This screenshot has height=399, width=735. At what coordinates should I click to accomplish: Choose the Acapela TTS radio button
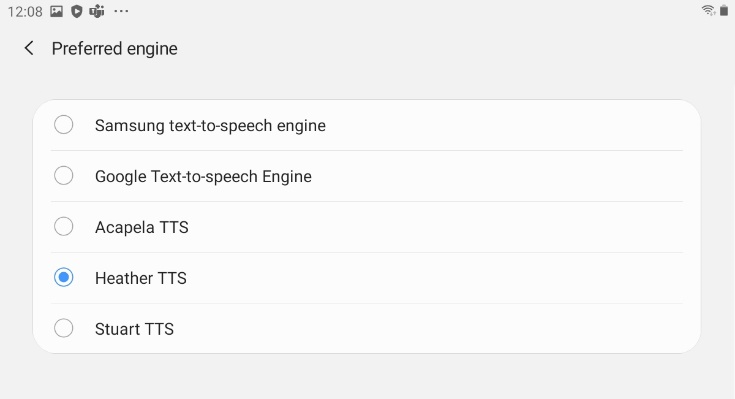pyautogui.click(x=63, y=226)
